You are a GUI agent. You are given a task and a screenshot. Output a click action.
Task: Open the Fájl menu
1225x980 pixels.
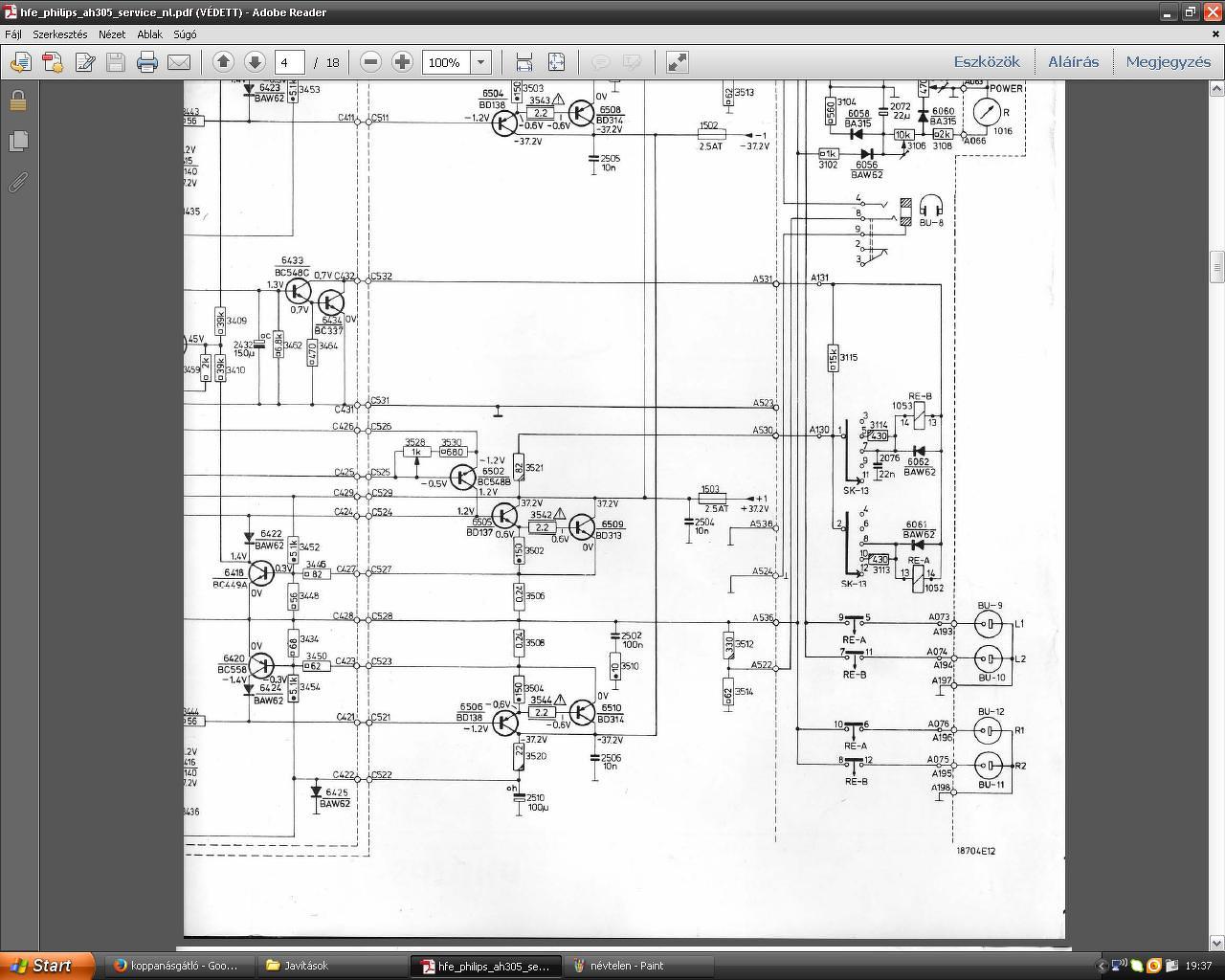13,33
